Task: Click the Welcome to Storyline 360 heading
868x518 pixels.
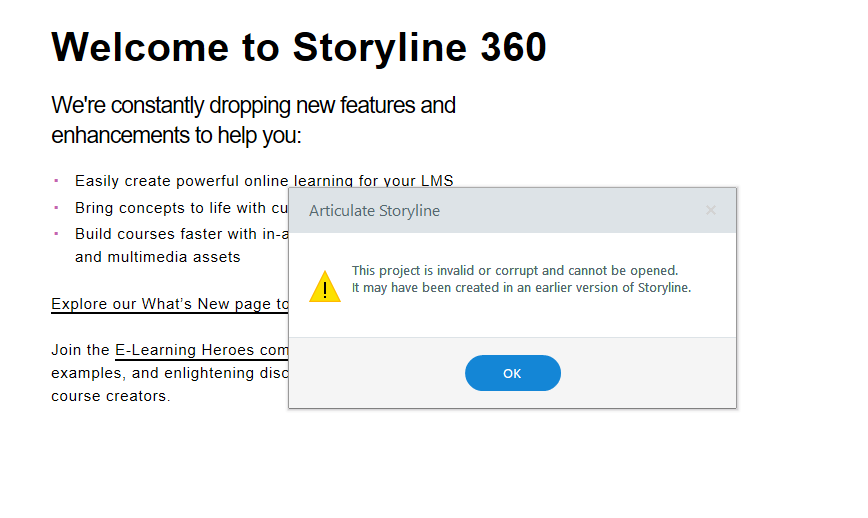Action: click(299, 47)
